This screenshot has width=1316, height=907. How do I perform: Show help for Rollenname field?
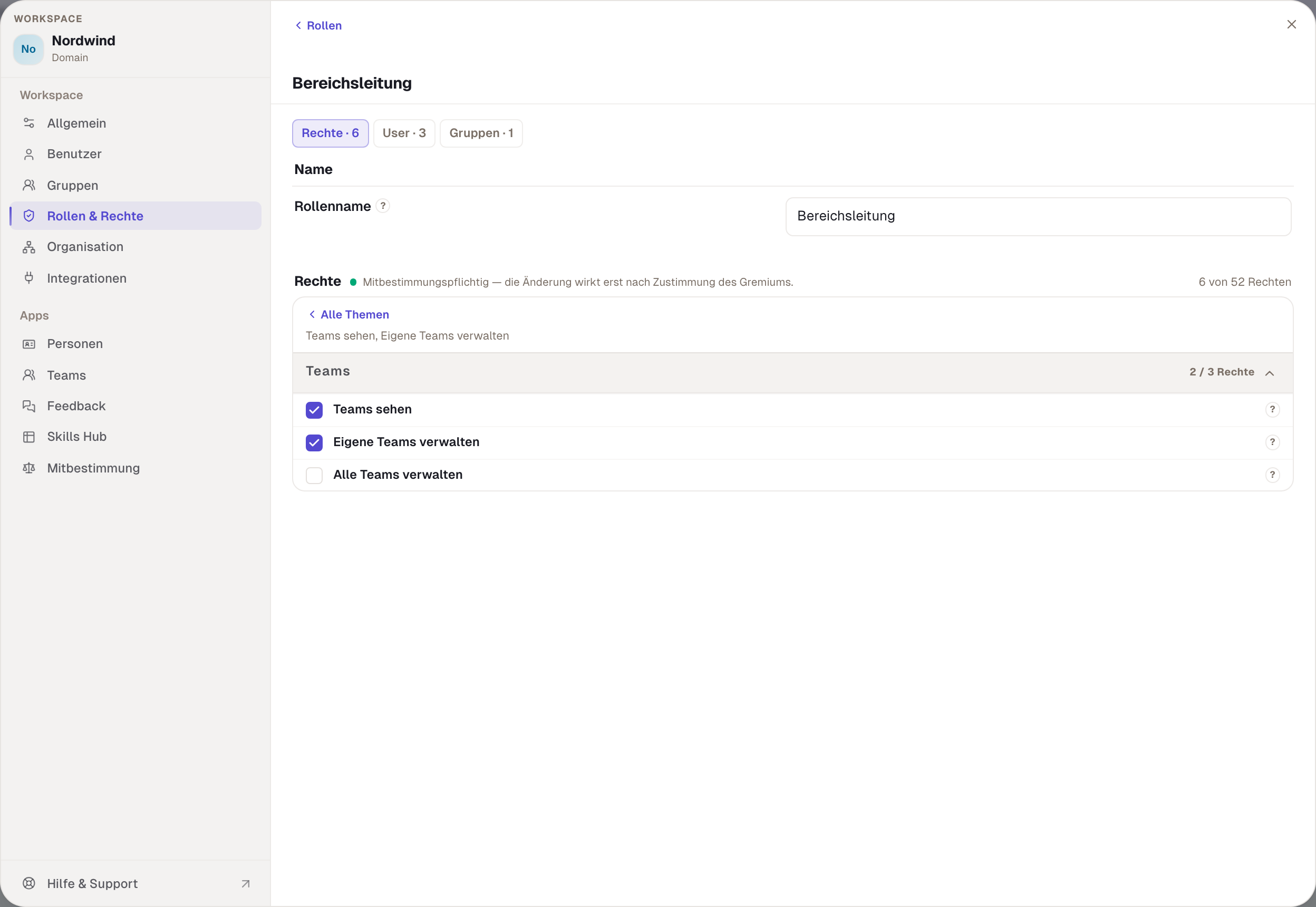(x=383, y=206)
